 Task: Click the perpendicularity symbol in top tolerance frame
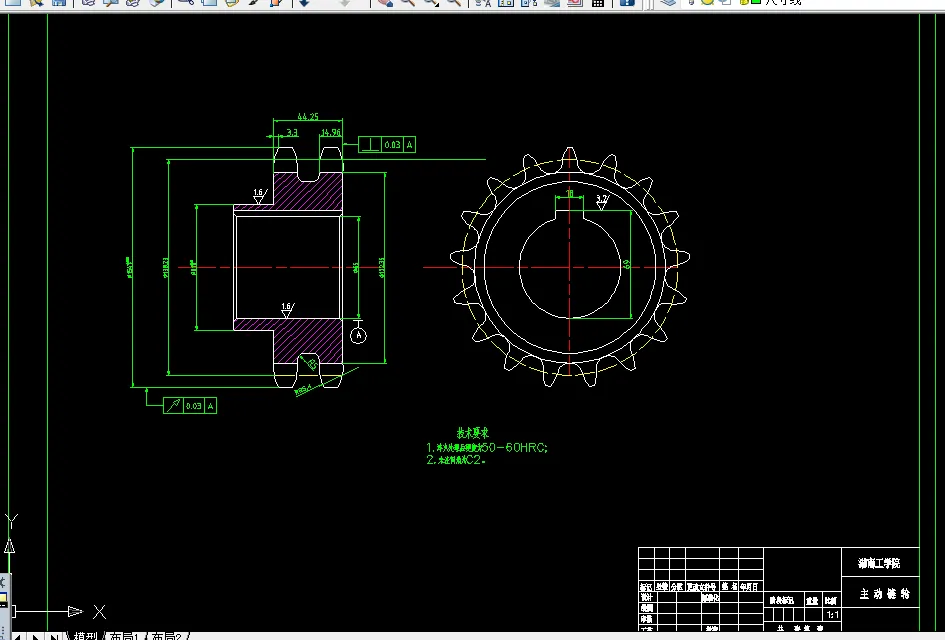(370, 145)
